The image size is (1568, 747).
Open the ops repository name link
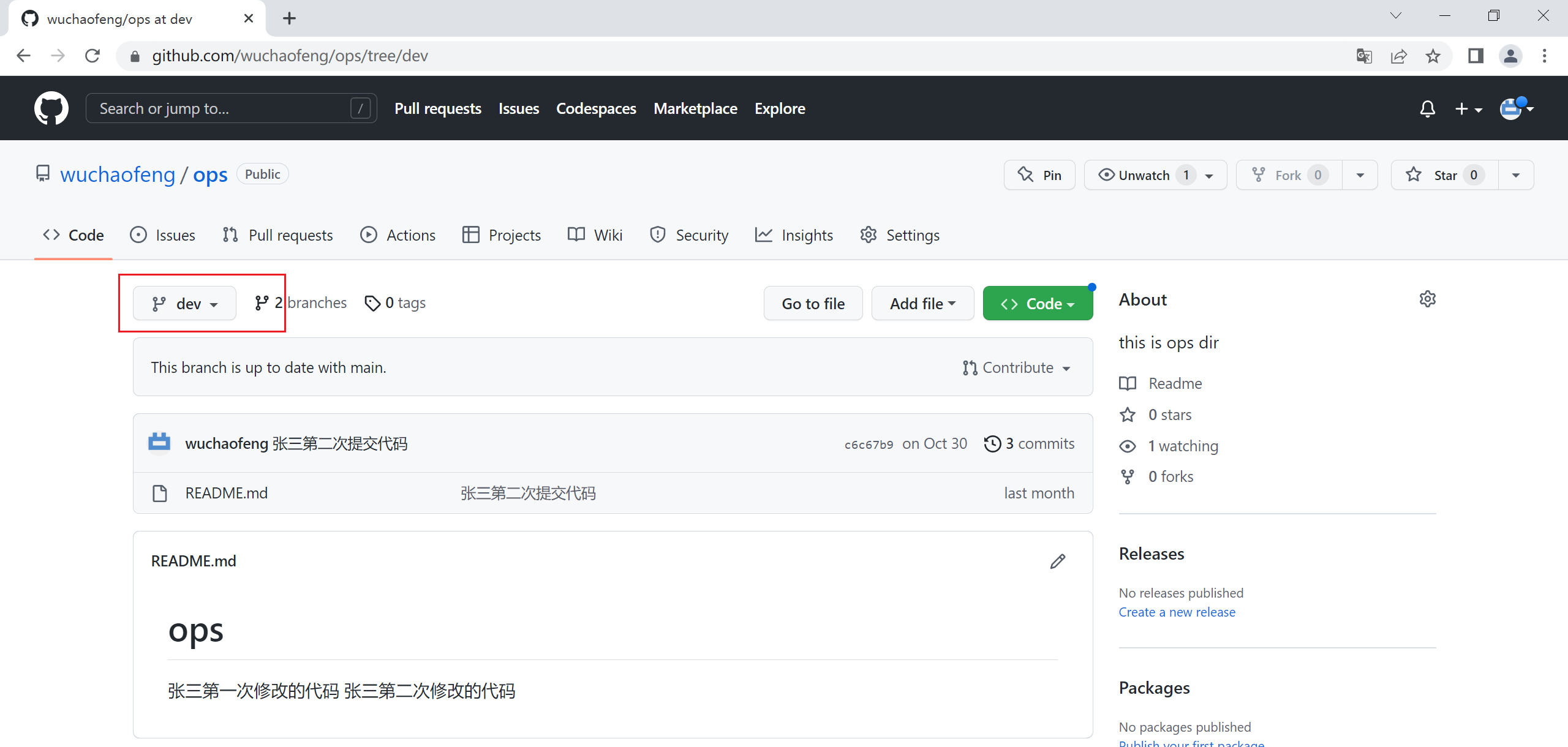point(210,175)
